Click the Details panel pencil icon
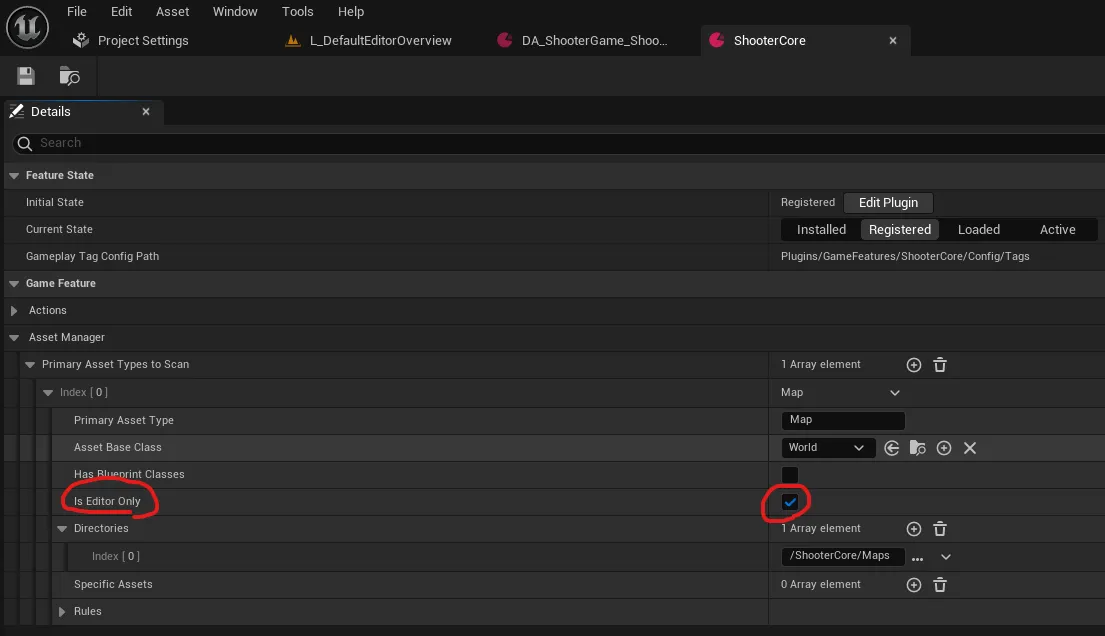The height and width of the screenshot is (636, 1105). coord(17,111)
